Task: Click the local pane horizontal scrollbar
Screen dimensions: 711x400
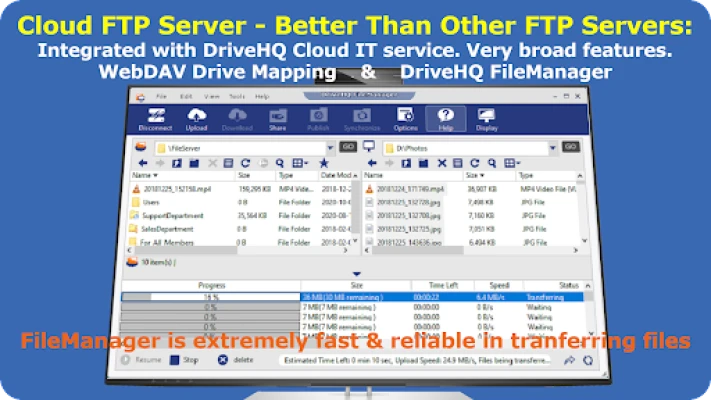Action: pyautogui.click(x=471, y=250)
